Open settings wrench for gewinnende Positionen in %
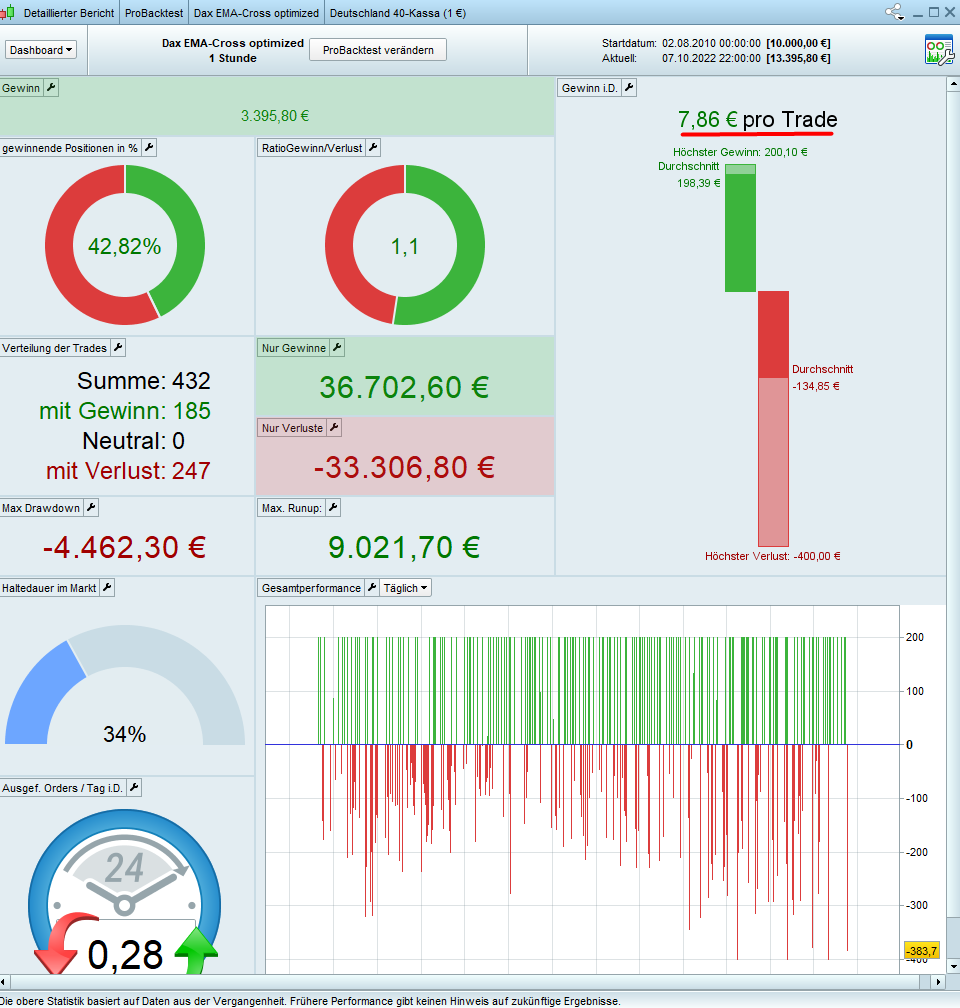 (149, 148)
